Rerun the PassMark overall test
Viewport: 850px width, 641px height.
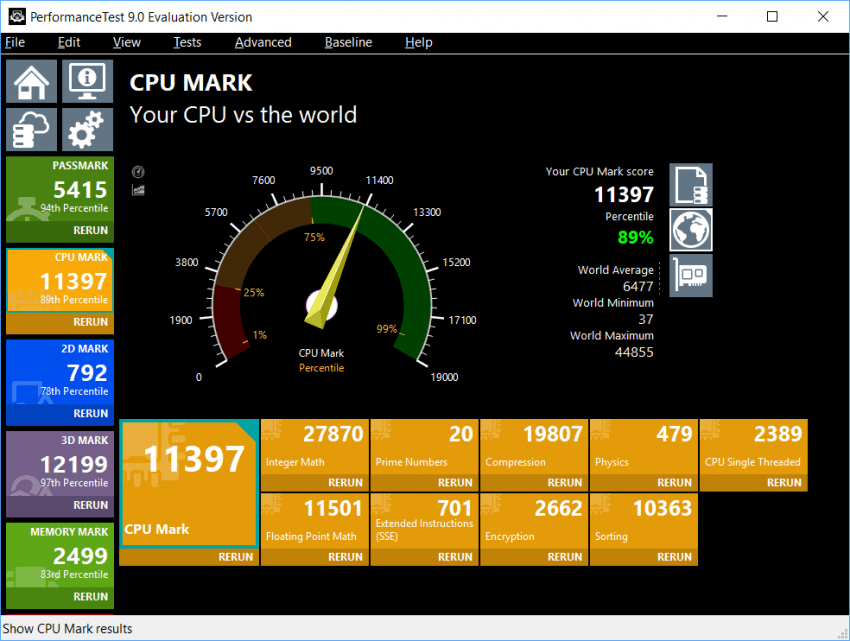[60, 230]
